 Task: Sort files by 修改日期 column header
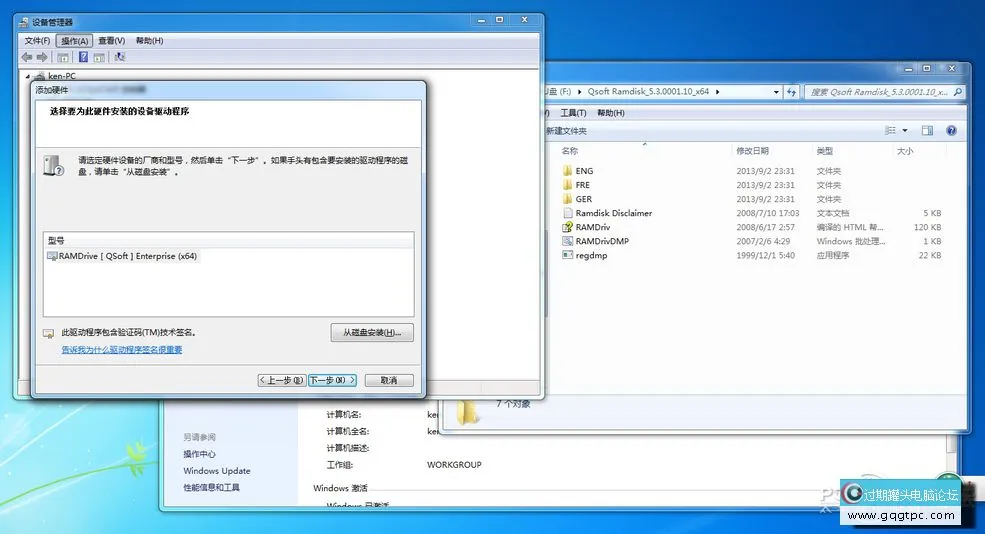(752, 151)
